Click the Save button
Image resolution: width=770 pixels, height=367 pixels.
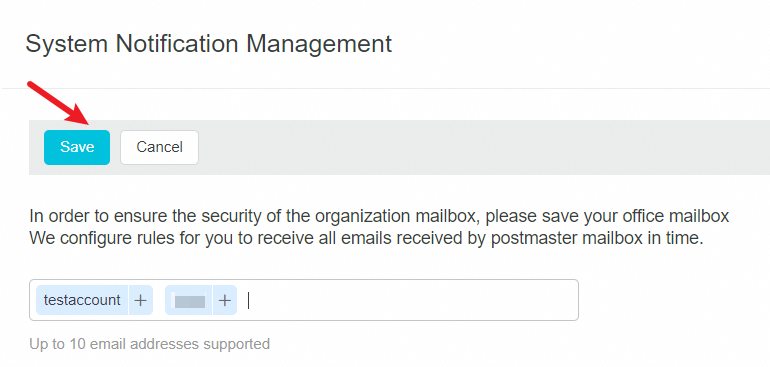click(x=77, y=147)
